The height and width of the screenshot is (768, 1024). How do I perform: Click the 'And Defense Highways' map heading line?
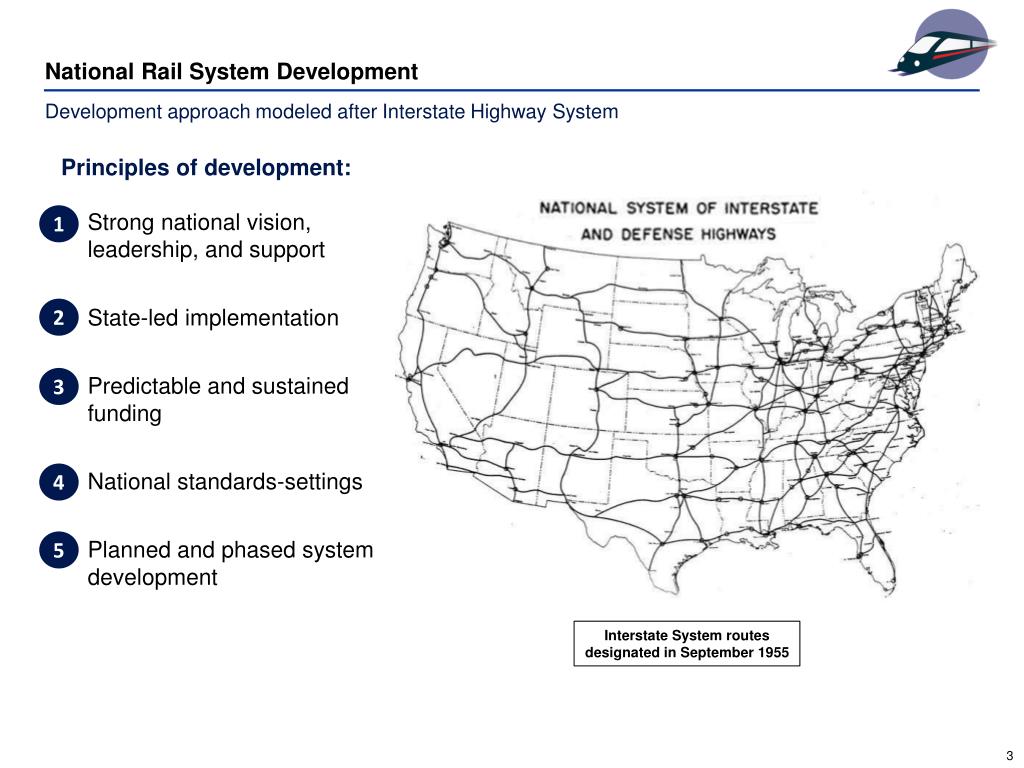pyautogui.click(x=679, y=234)
